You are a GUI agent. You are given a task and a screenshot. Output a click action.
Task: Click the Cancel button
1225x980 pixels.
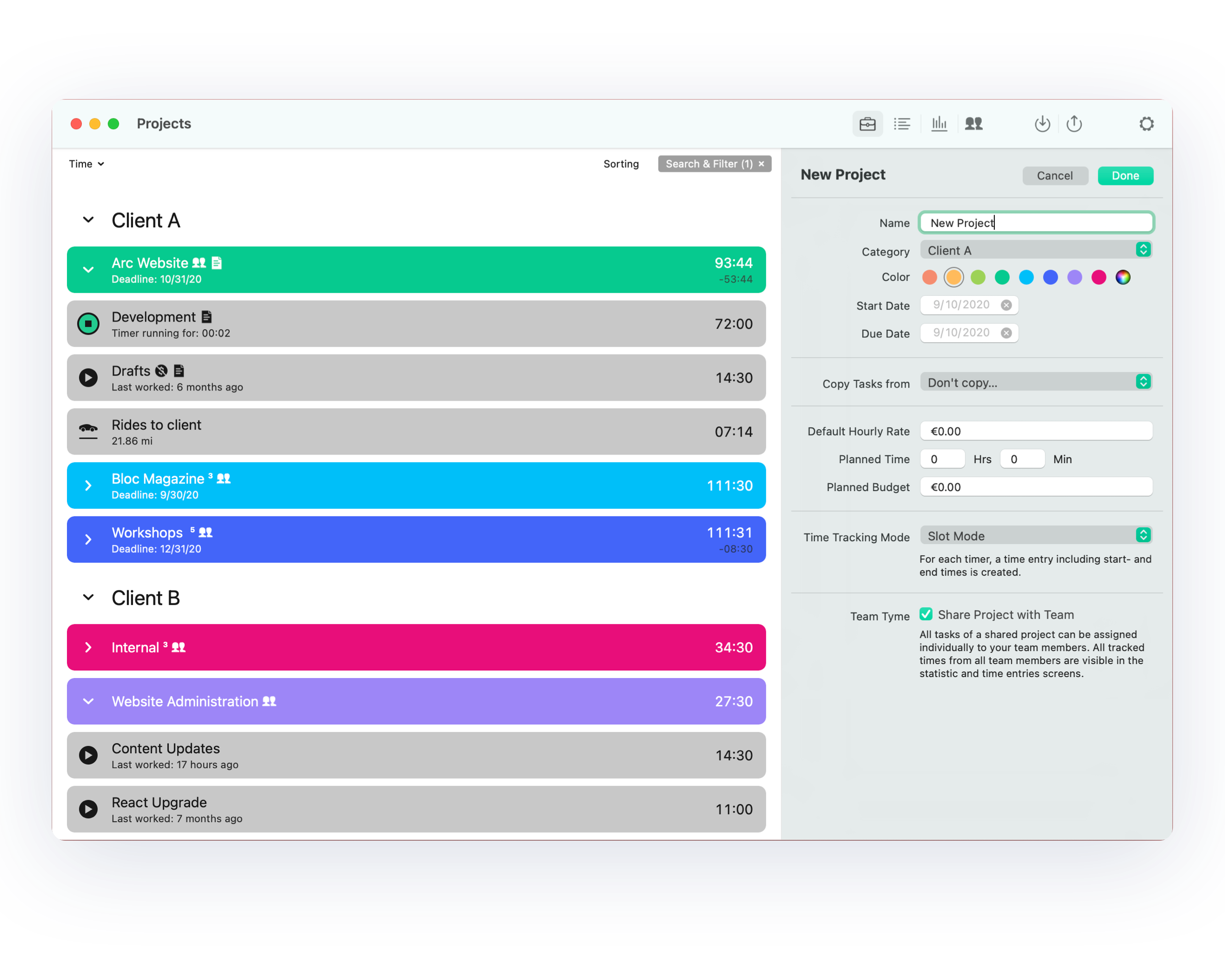tap(1055, 176)
